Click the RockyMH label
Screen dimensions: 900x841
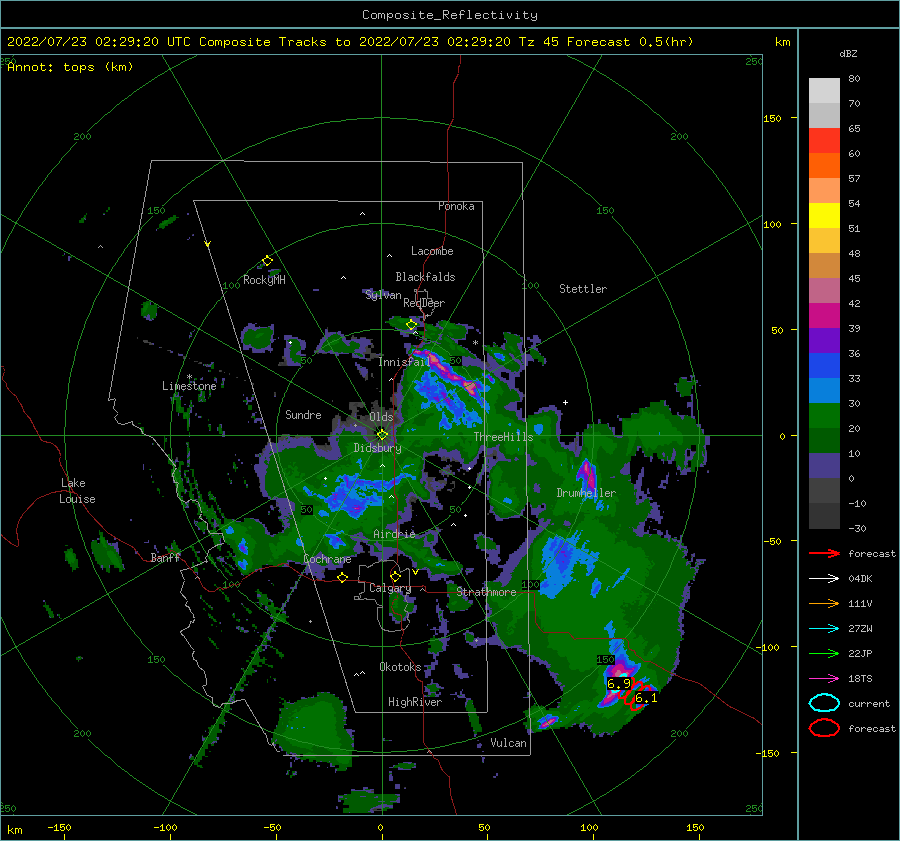coord(264,280)
